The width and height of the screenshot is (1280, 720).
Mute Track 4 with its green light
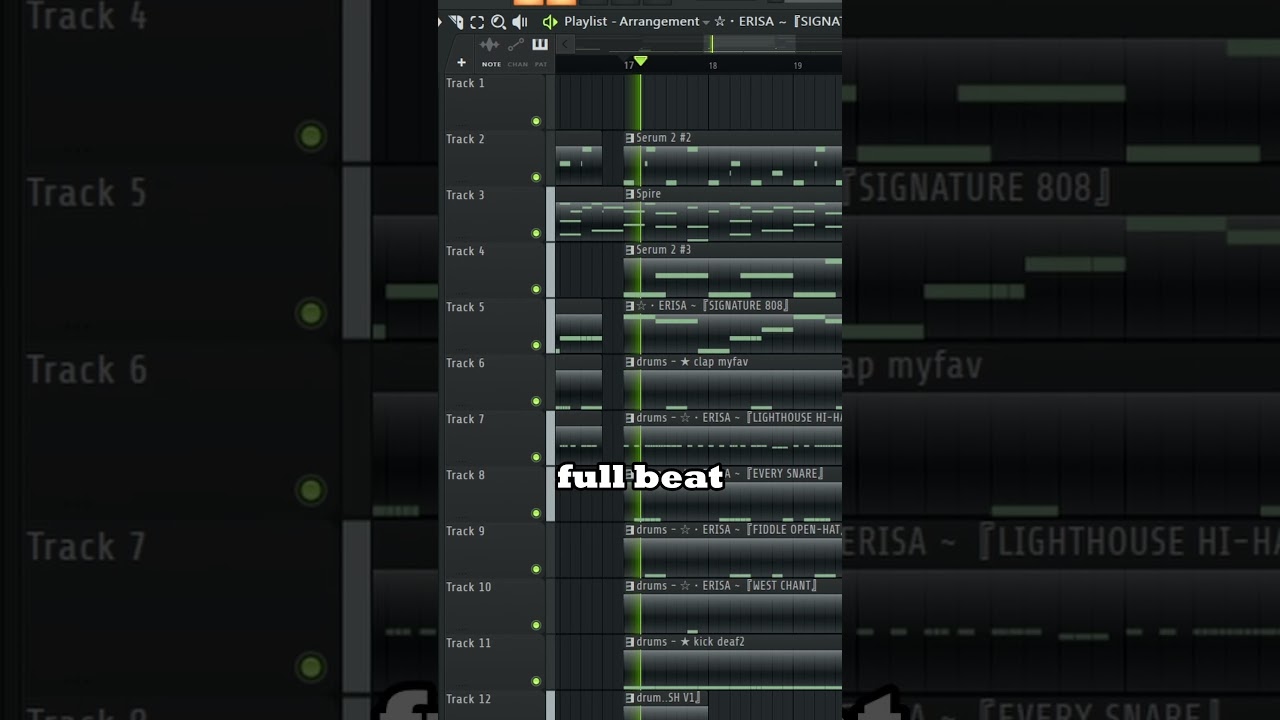tap(536, 289)
